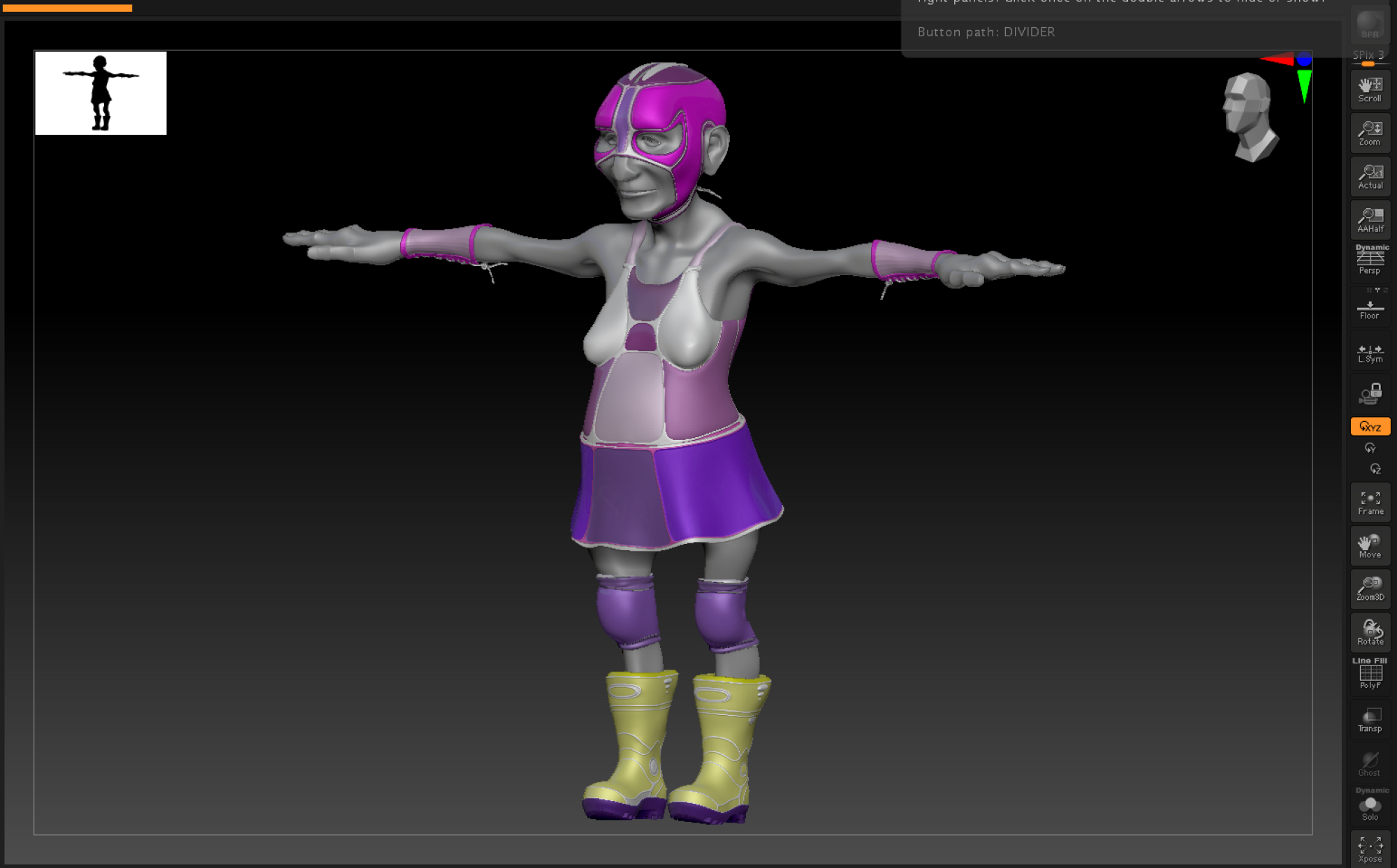Toggle the Floor grid
This screenshot has height=868, width=1397.
point(1370,309)
